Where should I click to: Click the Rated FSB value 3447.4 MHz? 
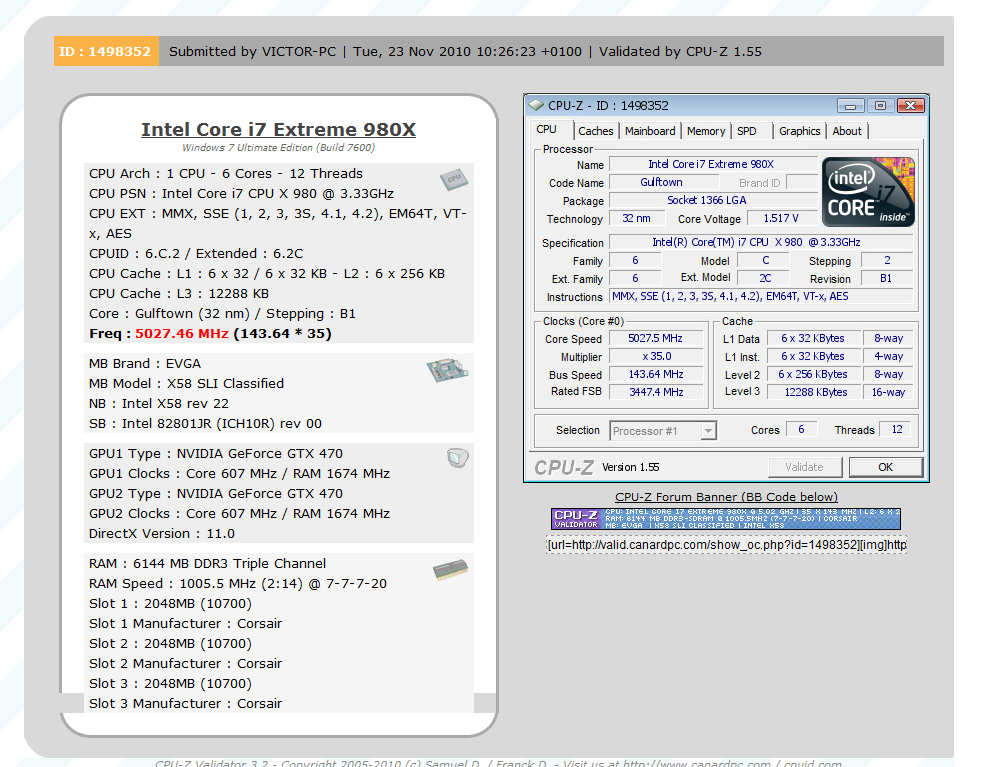click(x=655, y=392)
